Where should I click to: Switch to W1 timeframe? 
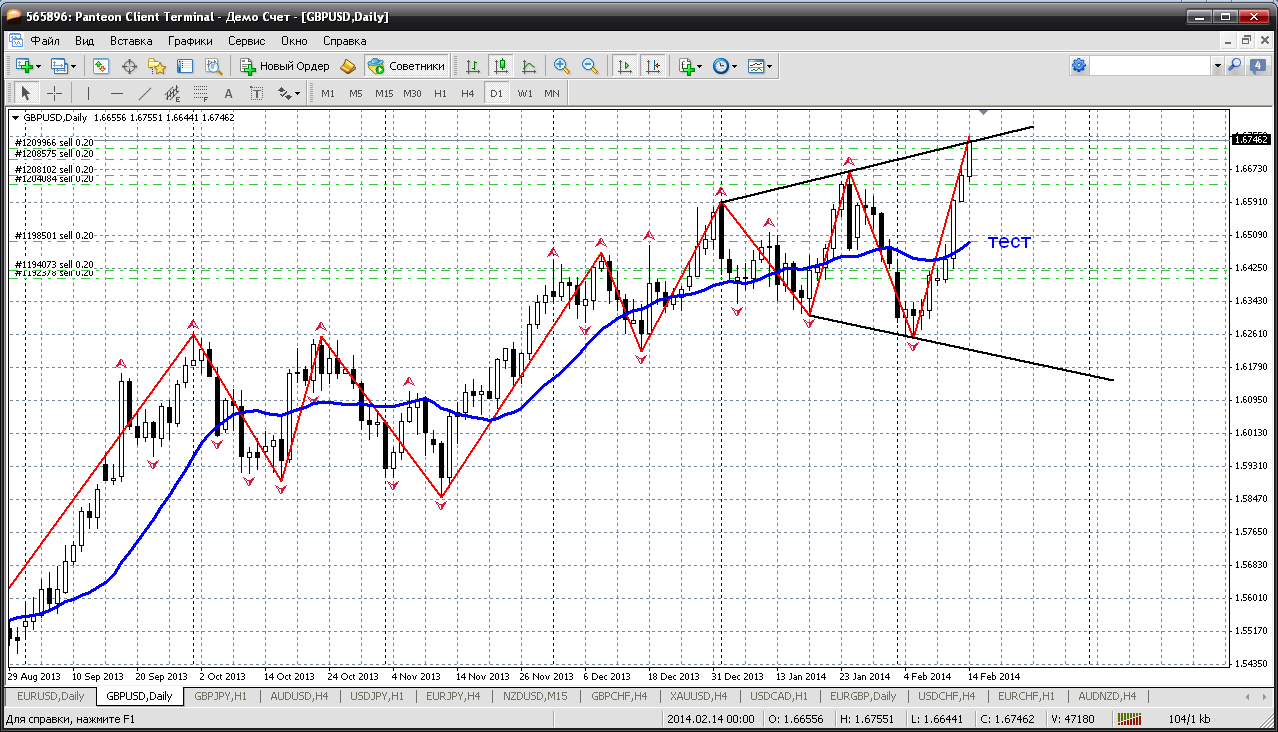pyautogui.click(x=525, y=93)
